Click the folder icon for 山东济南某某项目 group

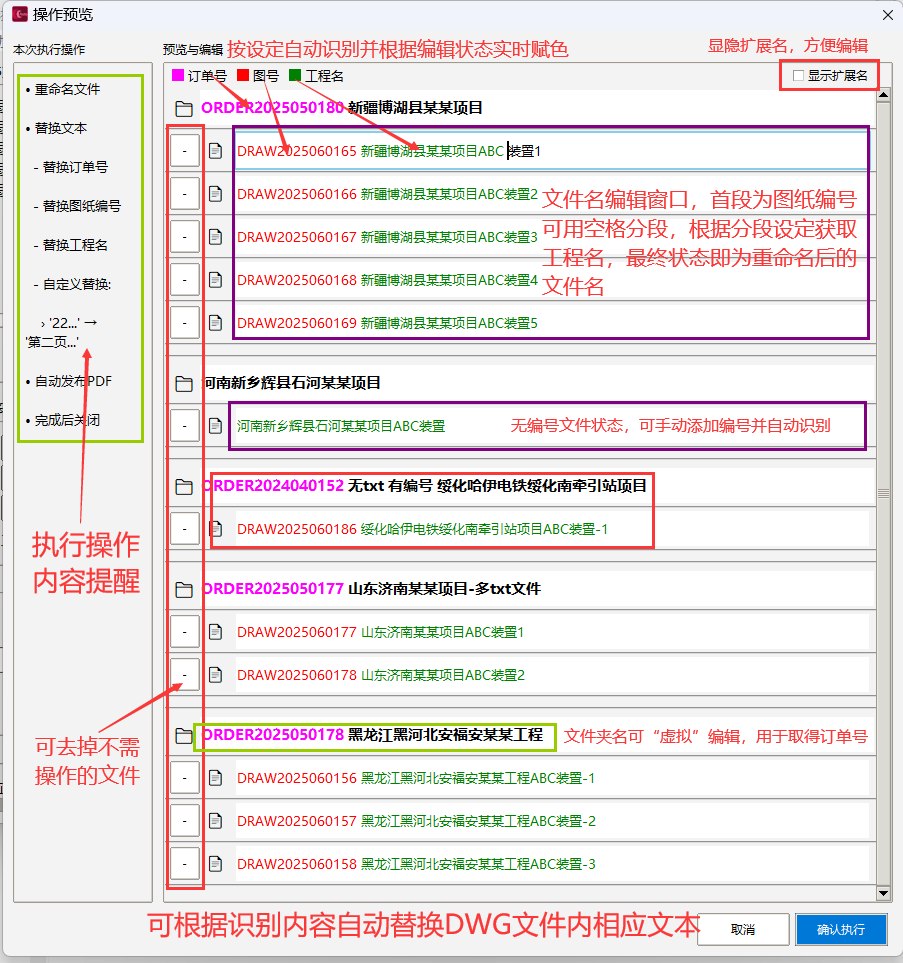[186, 588]
